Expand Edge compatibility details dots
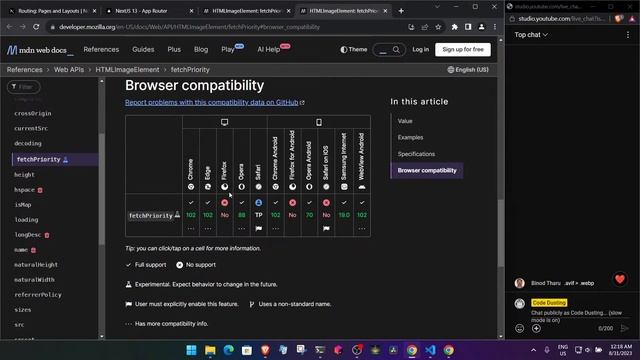 208,229
